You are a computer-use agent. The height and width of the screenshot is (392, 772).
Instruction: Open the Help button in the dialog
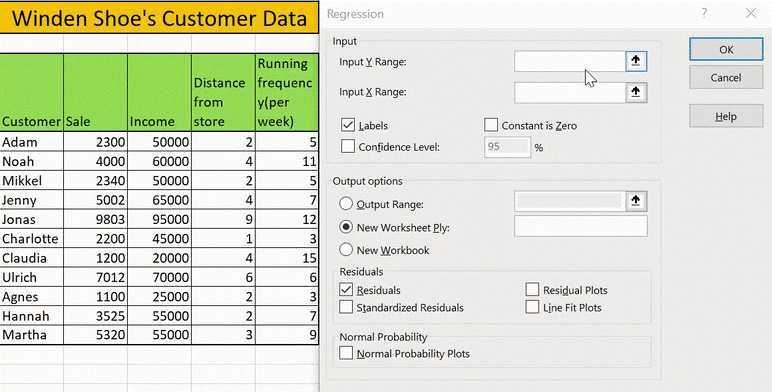point(726,116)
